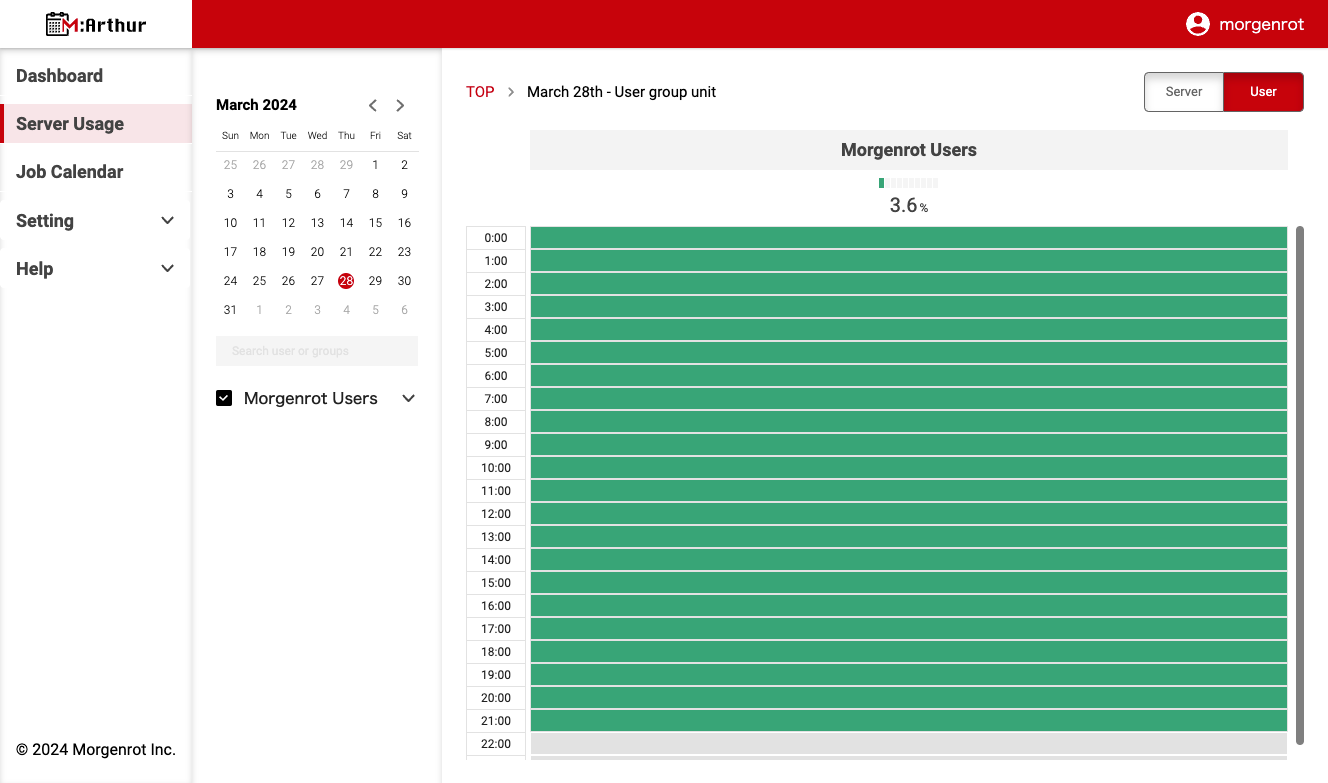Viewport: 1328px width, 783px height.
Task: Expand the Setting menu chevron
Action: [167, 221]
